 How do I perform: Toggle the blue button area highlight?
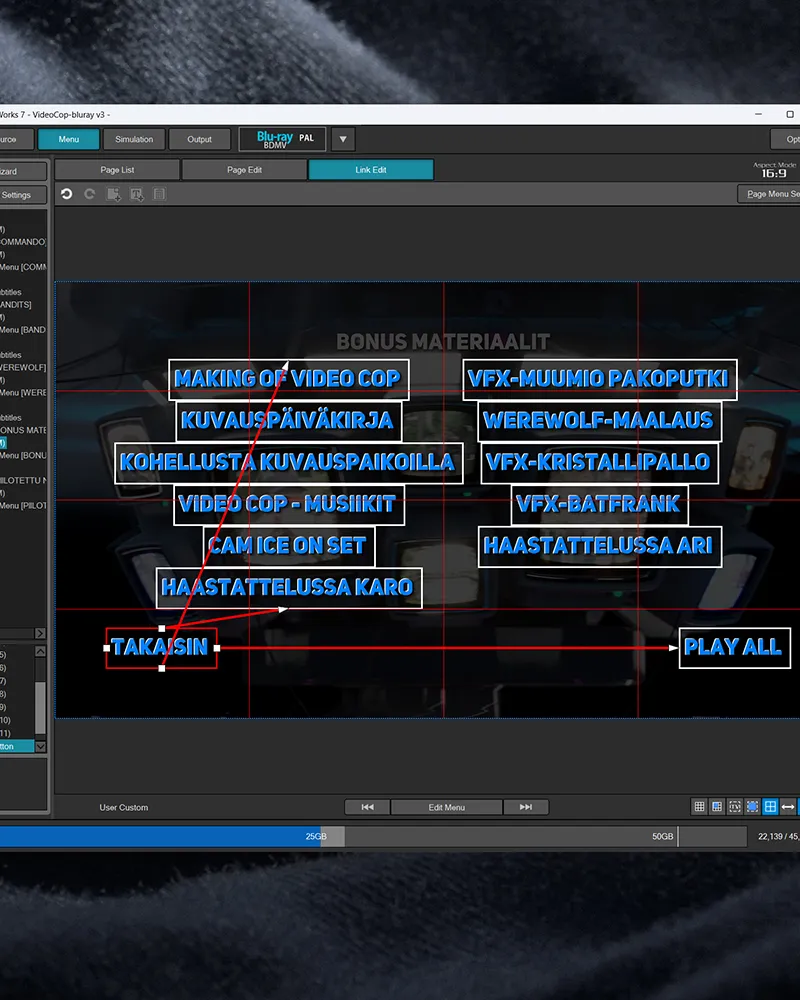click(x=753, y=807)
